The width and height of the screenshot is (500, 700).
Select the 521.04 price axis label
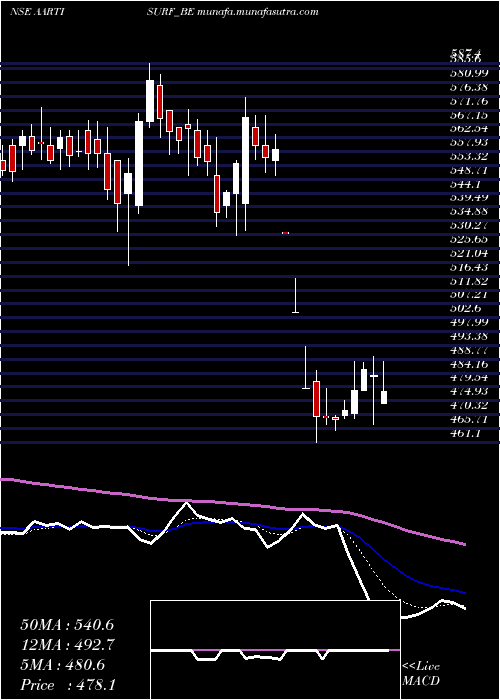point(471,253)
